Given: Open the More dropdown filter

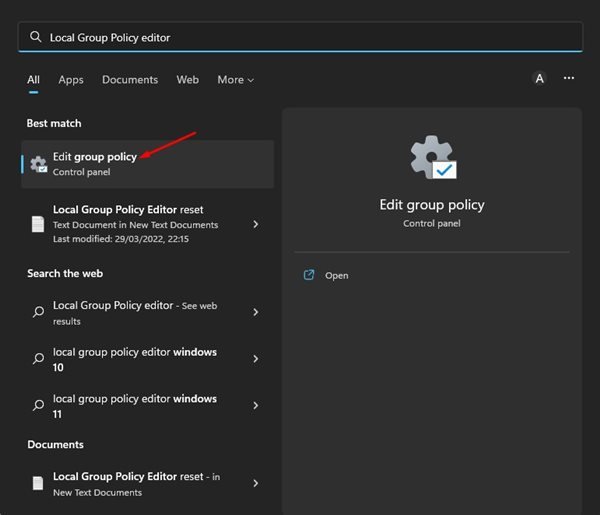Looking at the screenshot, I should point(235,80).
